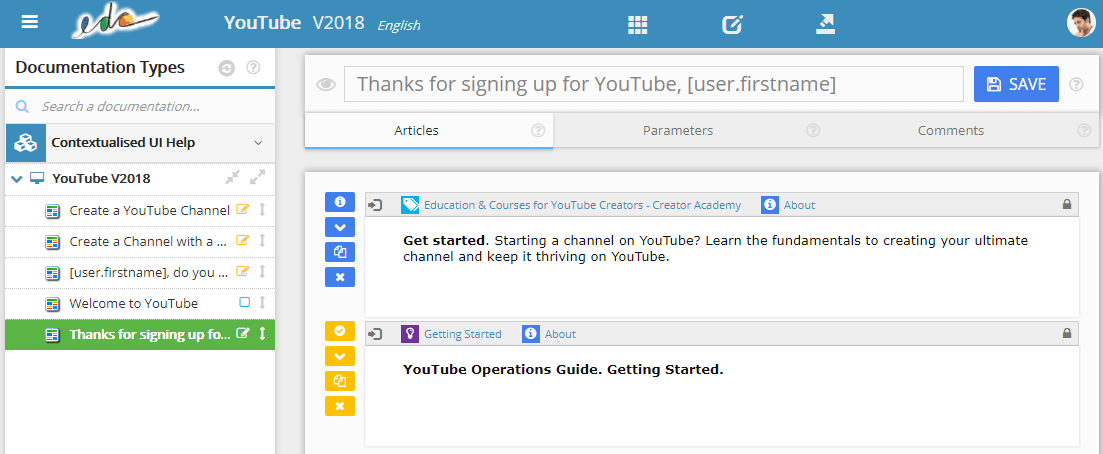Click lock icon on Creator Academy article

pos(1067,205)
